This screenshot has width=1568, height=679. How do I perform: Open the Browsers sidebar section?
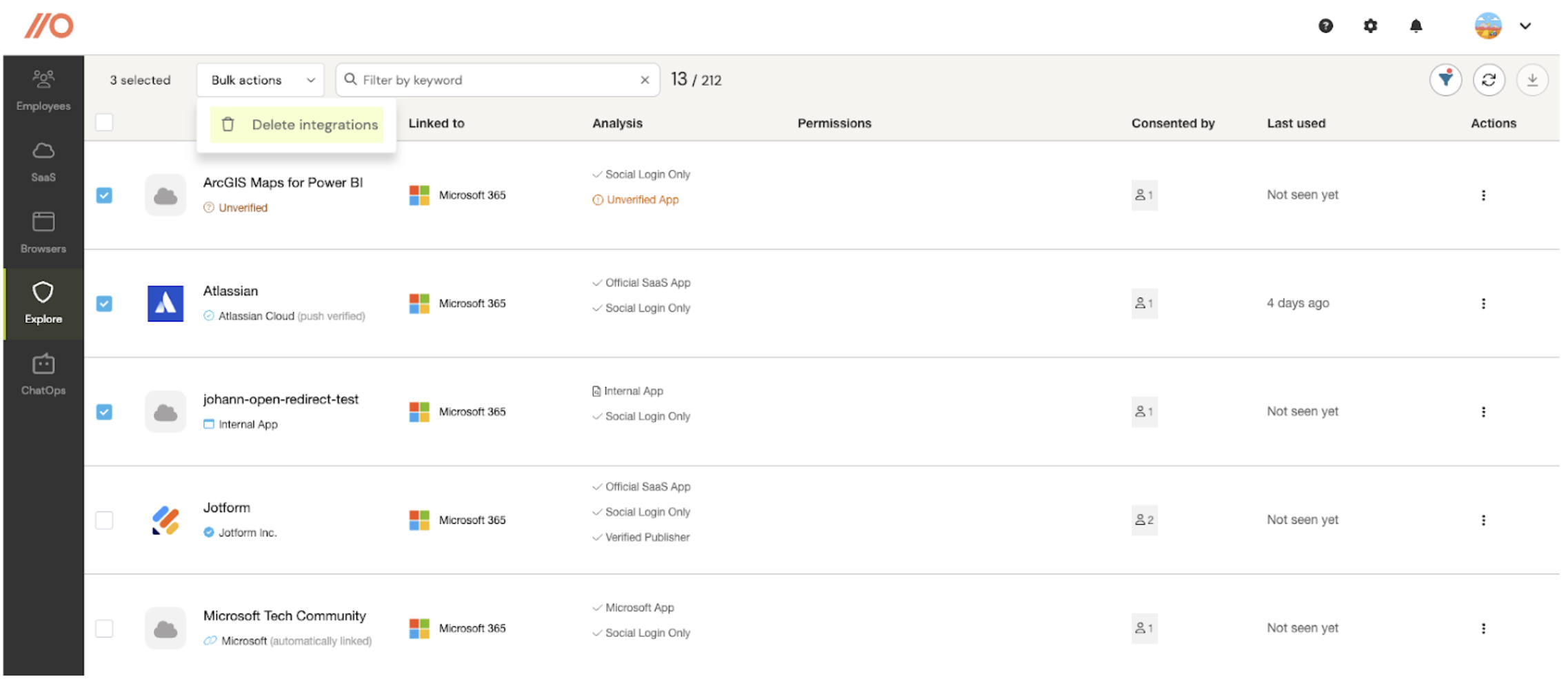(x=43, y=233)
